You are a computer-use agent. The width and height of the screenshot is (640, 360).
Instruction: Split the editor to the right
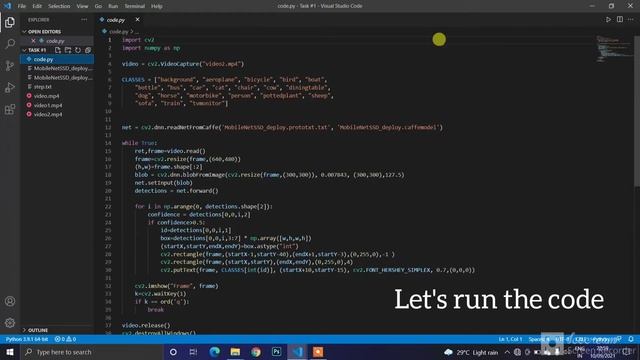(620, 19)
